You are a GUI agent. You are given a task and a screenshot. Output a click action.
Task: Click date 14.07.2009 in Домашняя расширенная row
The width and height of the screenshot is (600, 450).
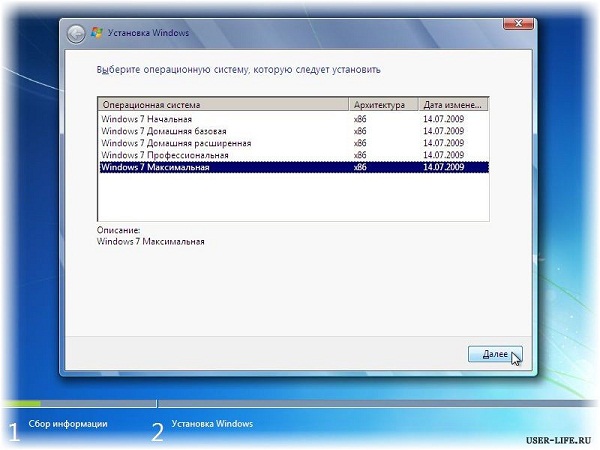pyautogui.click(x=443, y=143)
